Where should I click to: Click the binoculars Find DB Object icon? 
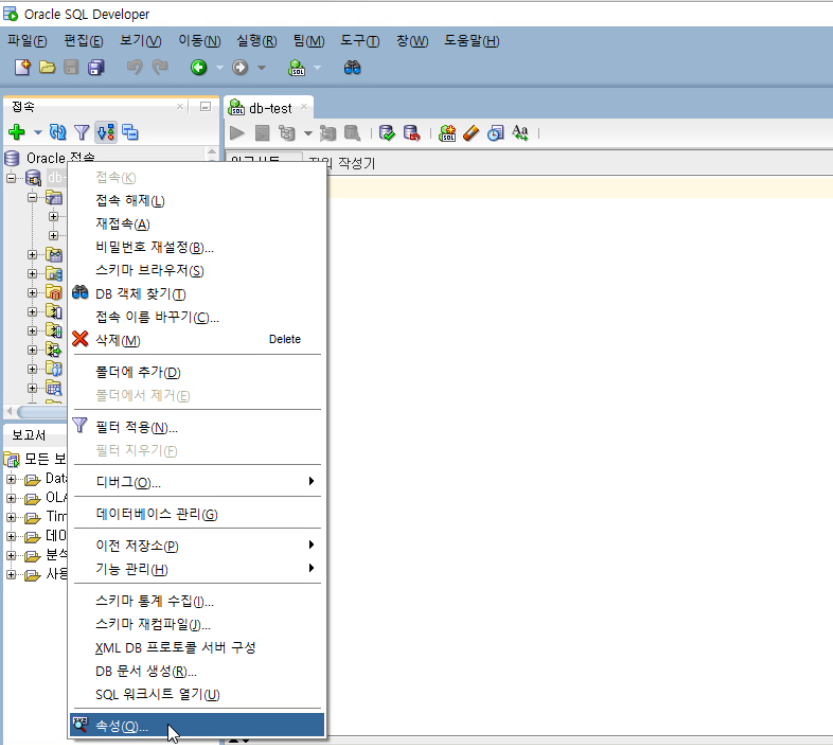tap(352, 67)
